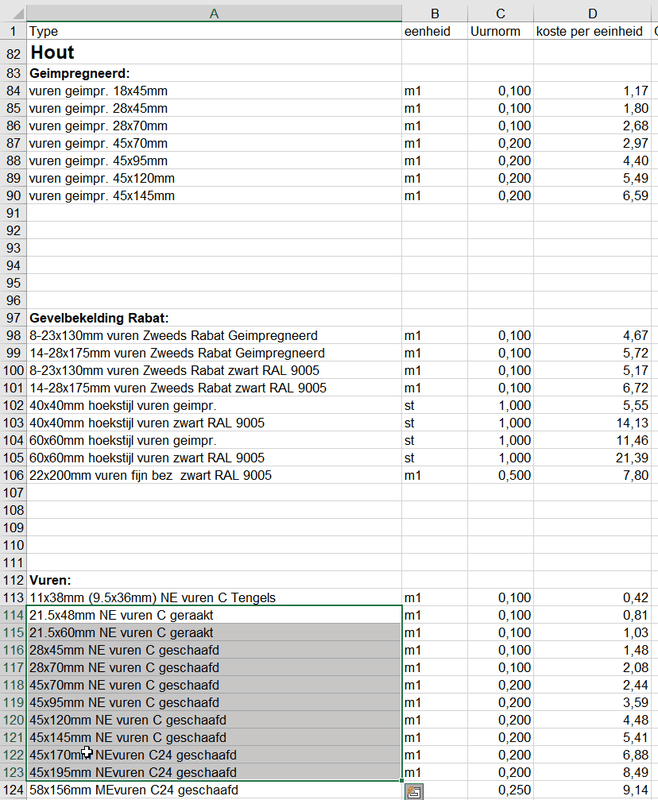658x800 pixels.
Task: Select column B header
Action: coord(435,14)
